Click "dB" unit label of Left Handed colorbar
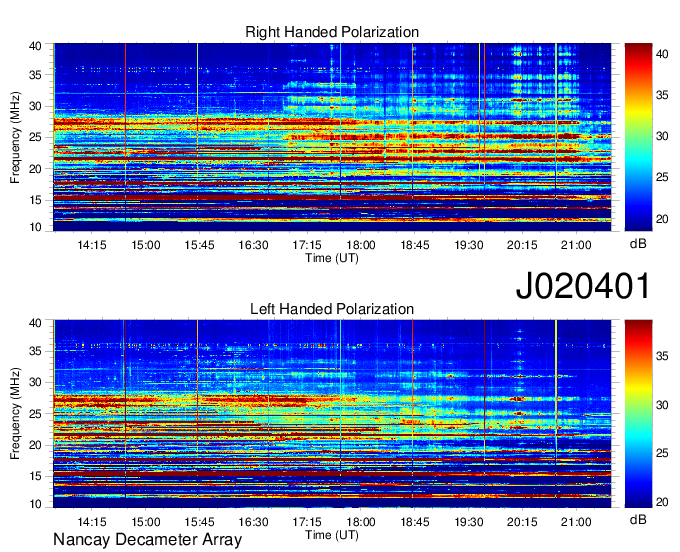The image size is (680, 552). 638,520
